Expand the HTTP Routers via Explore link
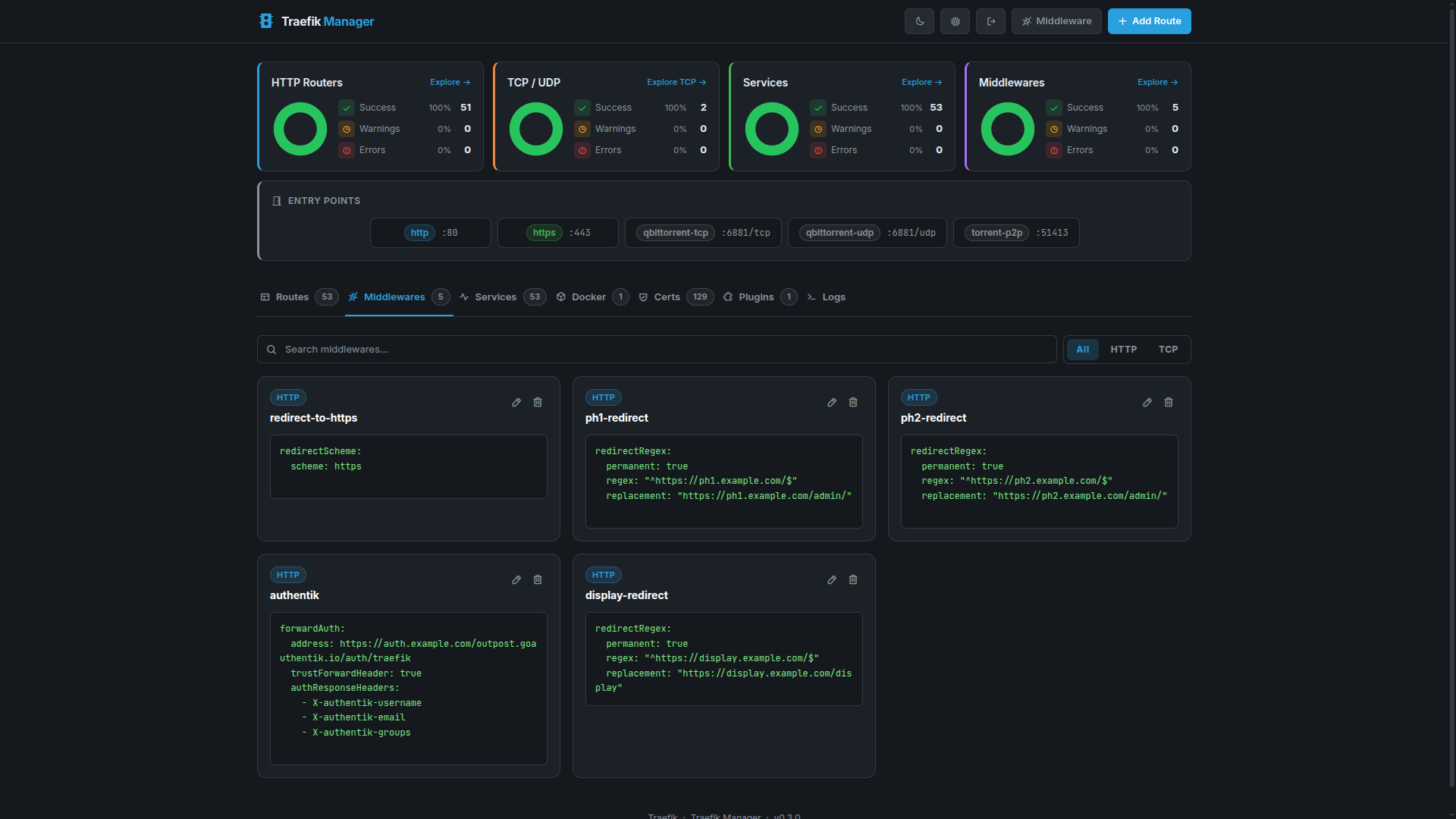 coord(449,82)
